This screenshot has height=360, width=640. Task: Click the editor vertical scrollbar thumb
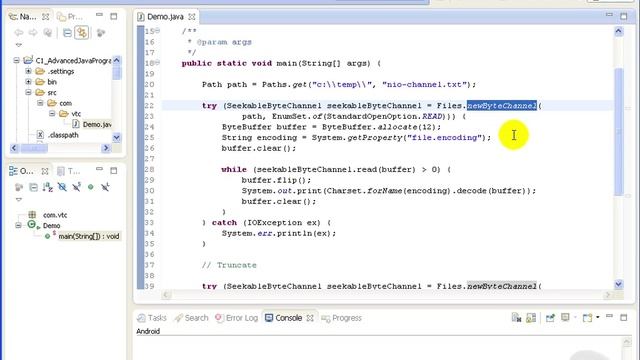tap(619, 132)
